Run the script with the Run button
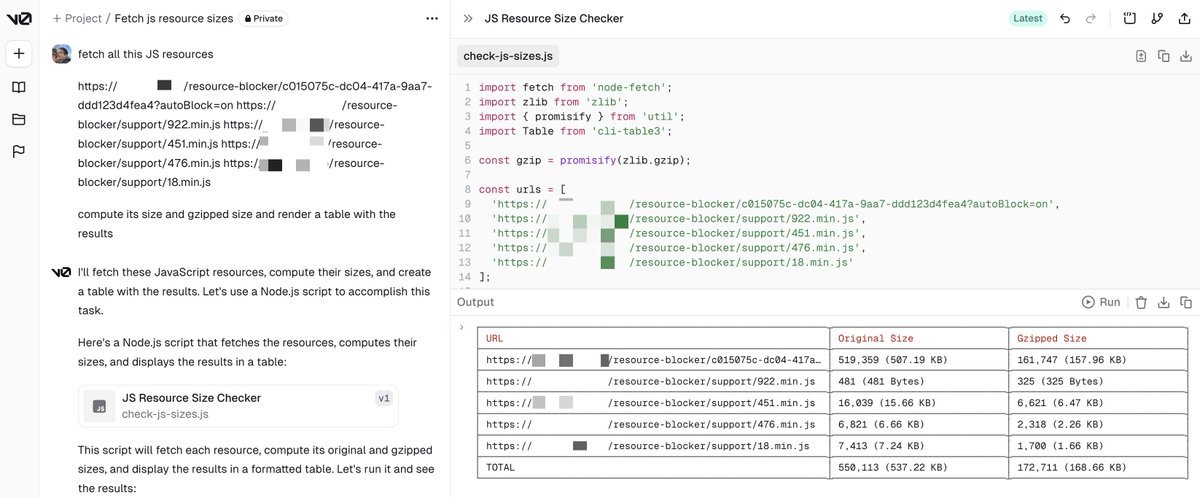The width and height of the screenshot is (1200, 498). pyautogui.click(x=1101, y=302)
